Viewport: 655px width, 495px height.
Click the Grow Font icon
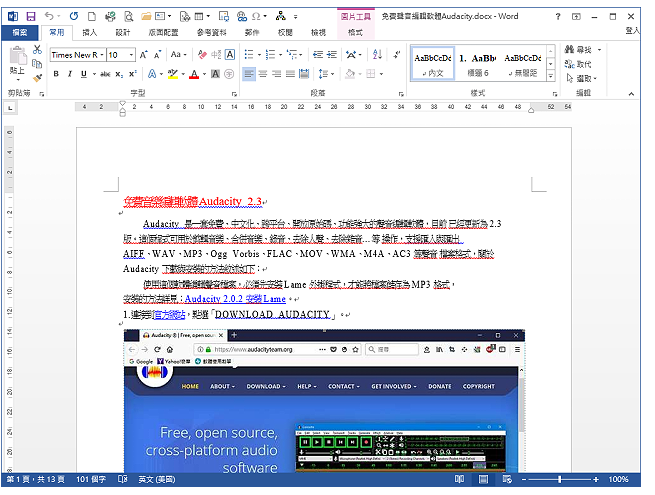[144, 55]
